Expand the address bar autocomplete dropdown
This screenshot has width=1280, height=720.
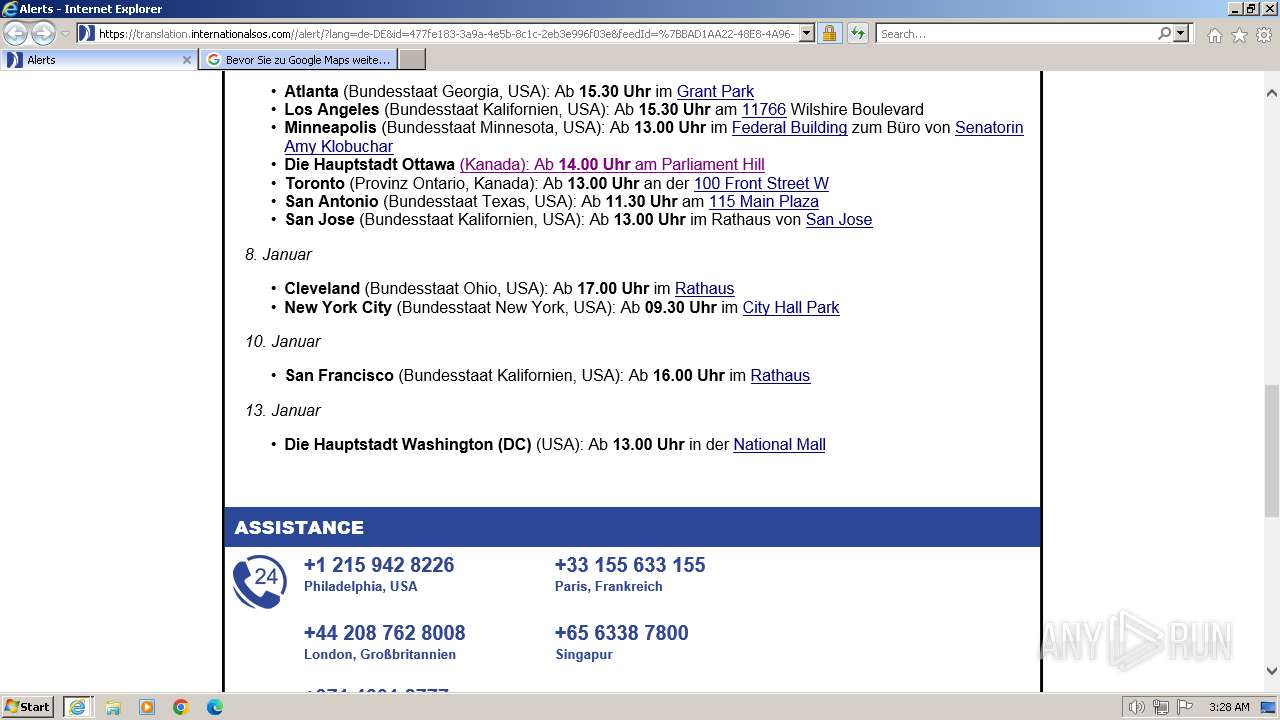click(x=807, y=33)
